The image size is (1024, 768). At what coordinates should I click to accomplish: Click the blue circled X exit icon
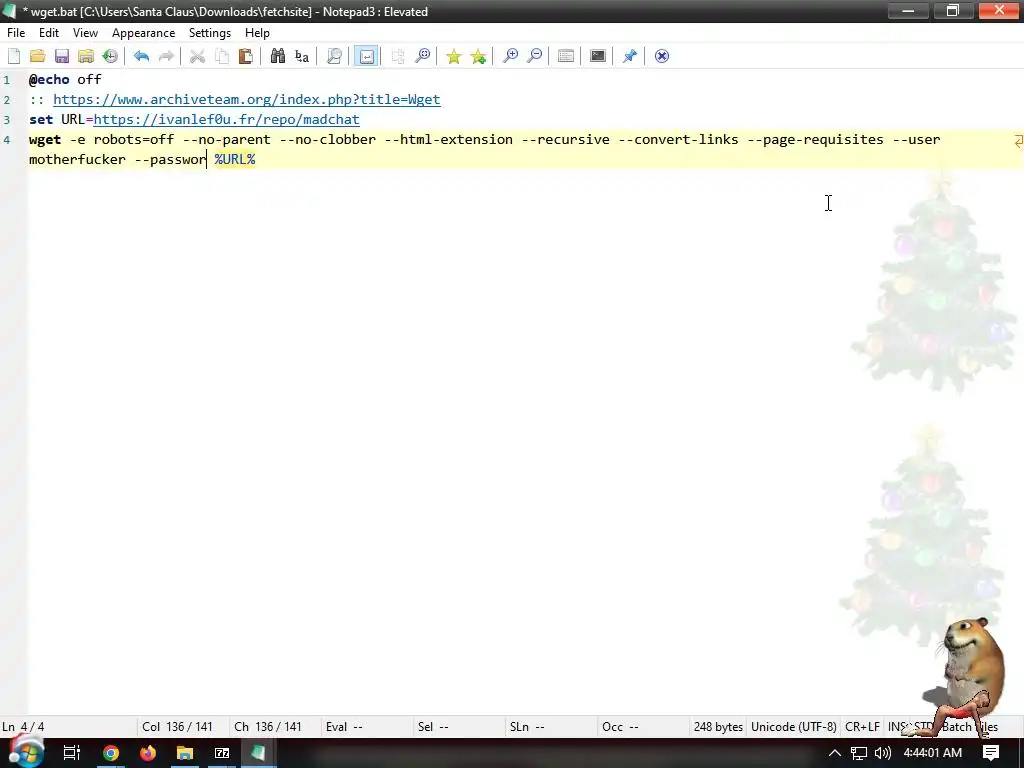662,56
